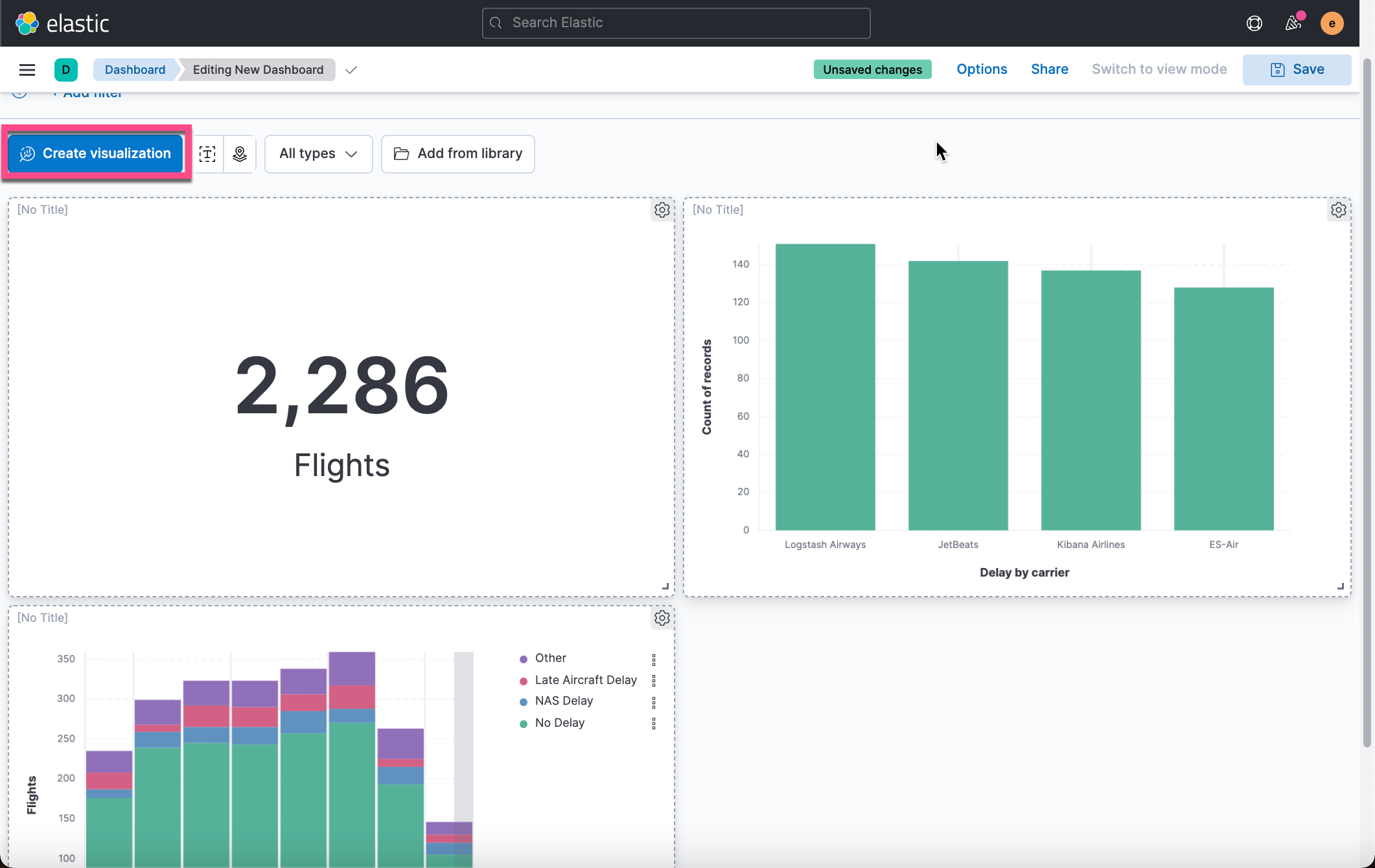Click the Share link
1375x868 pixels.
[x=1049, y=69]
